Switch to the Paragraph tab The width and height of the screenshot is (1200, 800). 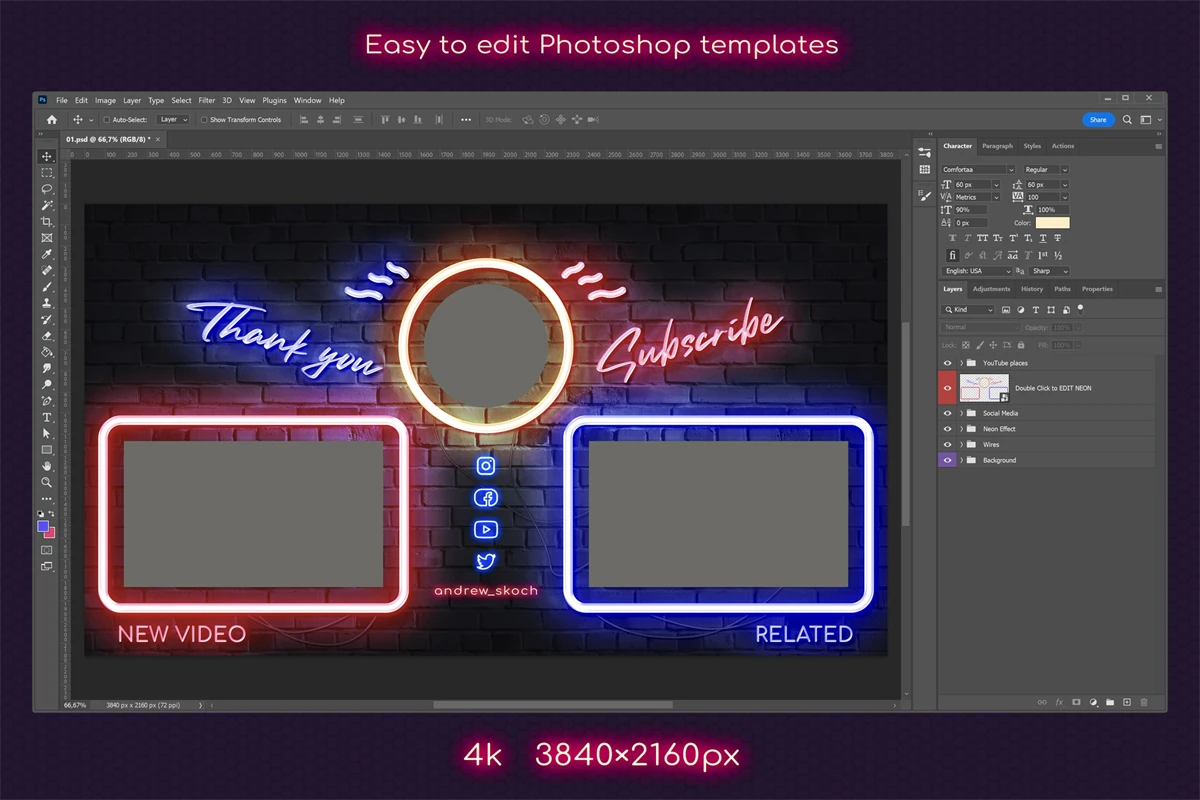point(997,146)
